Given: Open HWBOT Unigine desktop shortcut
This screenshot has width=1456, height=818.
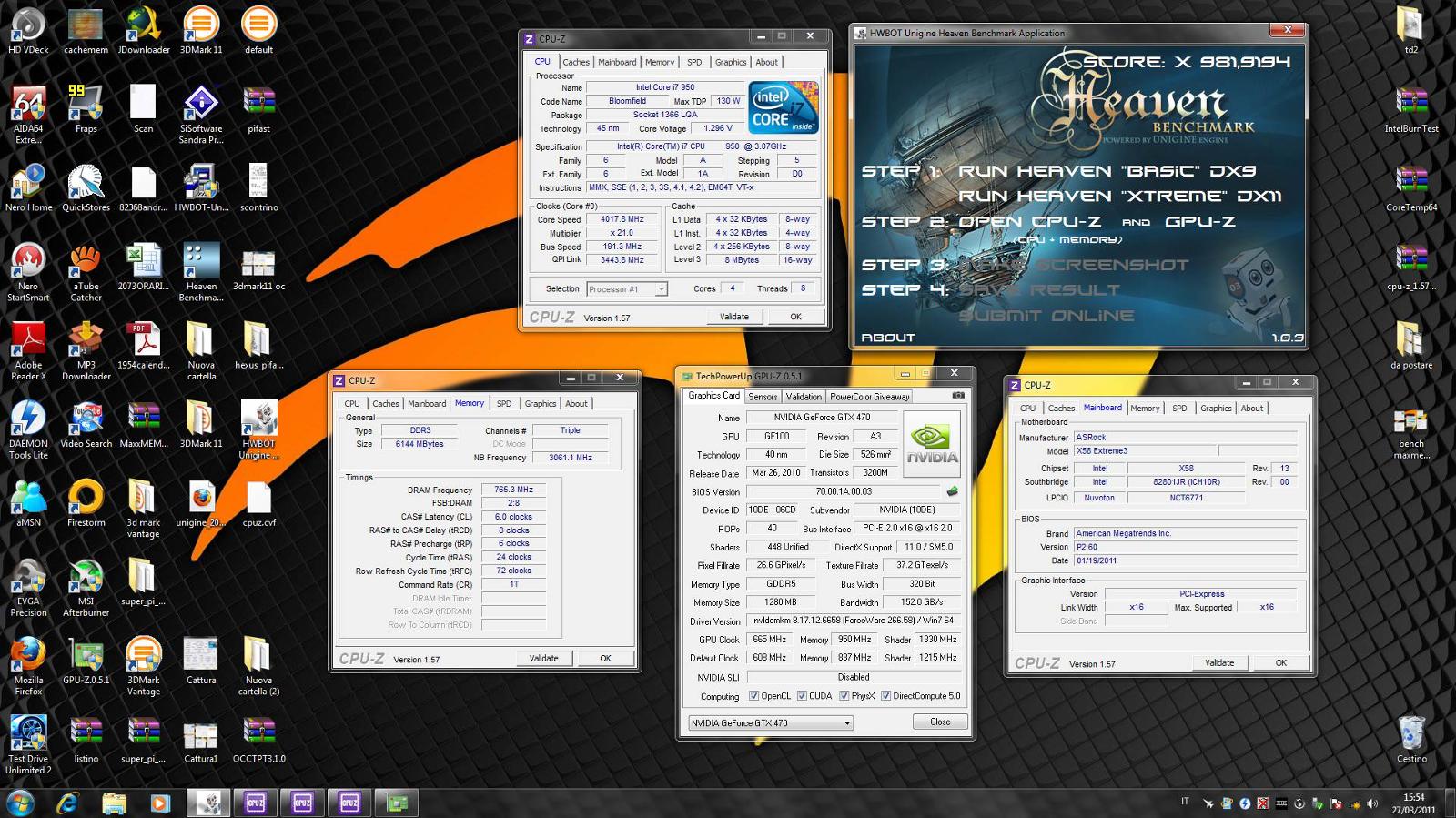Looking at the screenshot, I should [258, 429].
